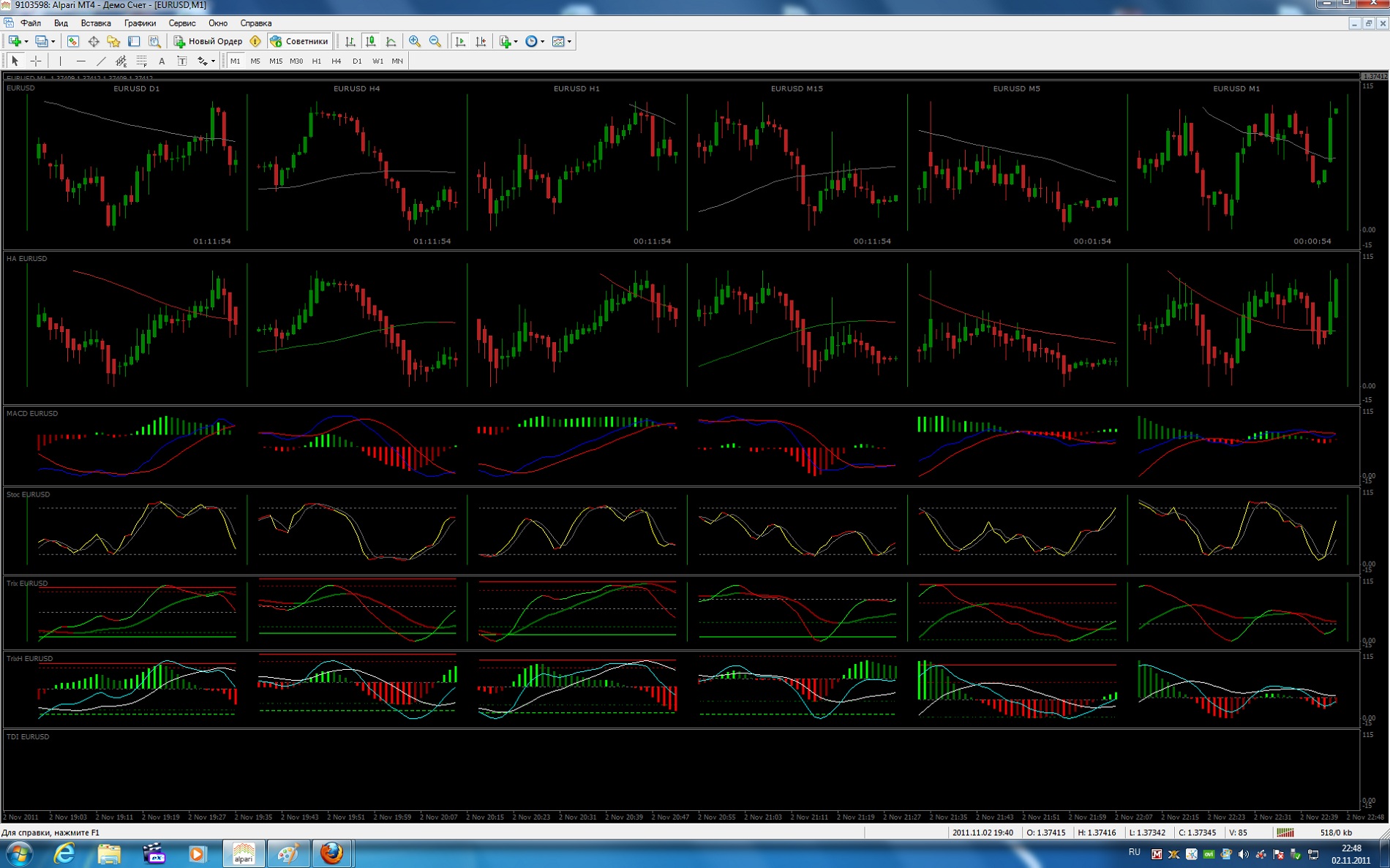Select the H4 timeframe

[337, 61]
